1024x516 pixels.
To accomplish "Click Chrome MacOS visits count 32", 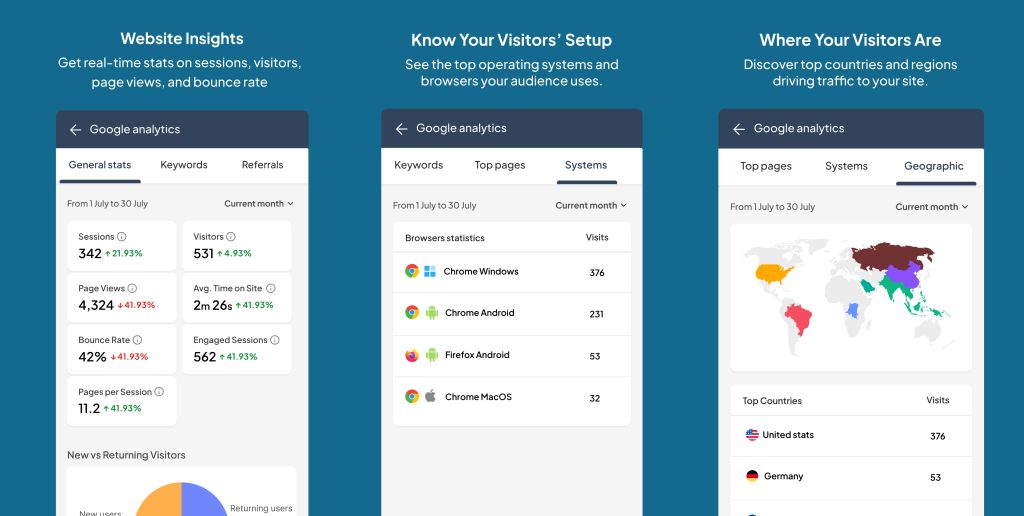I will pyautogui.click(x=594, y=398).
